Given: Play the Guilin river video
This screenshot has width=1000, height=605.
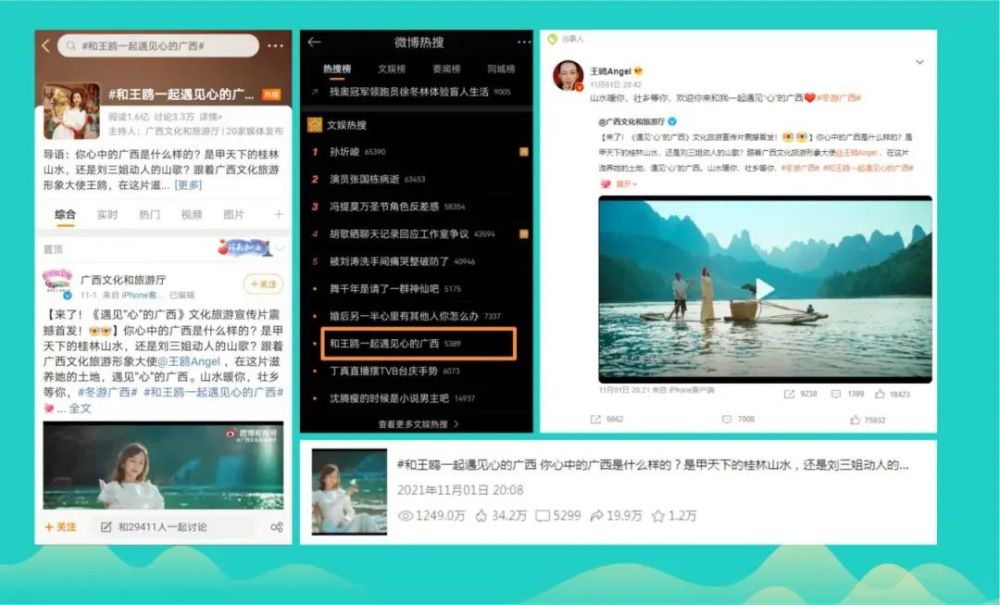Looking at the screenshot, I should (x=765, y=289).
